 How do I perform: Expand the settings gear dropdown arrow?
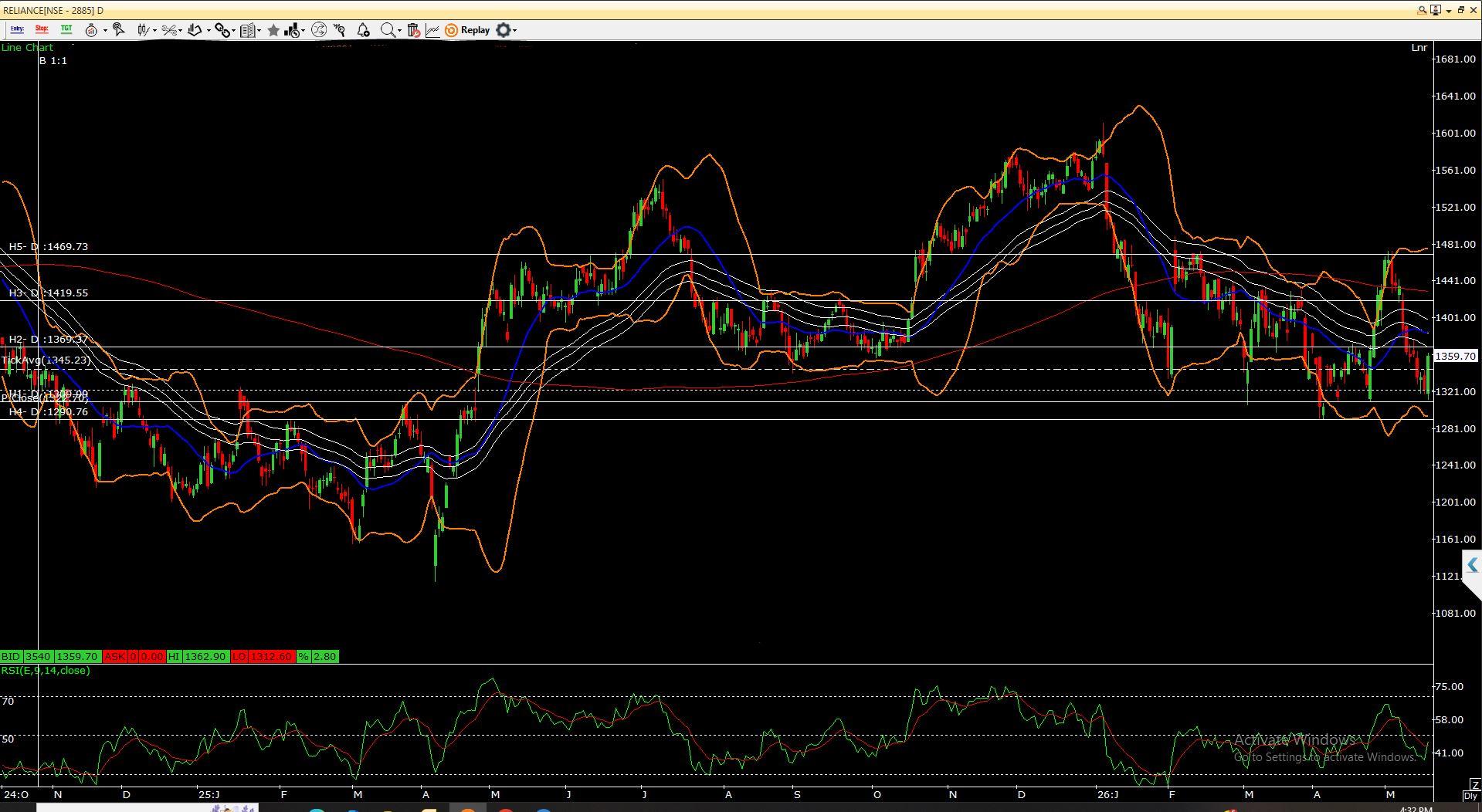(x=514, y=31)
